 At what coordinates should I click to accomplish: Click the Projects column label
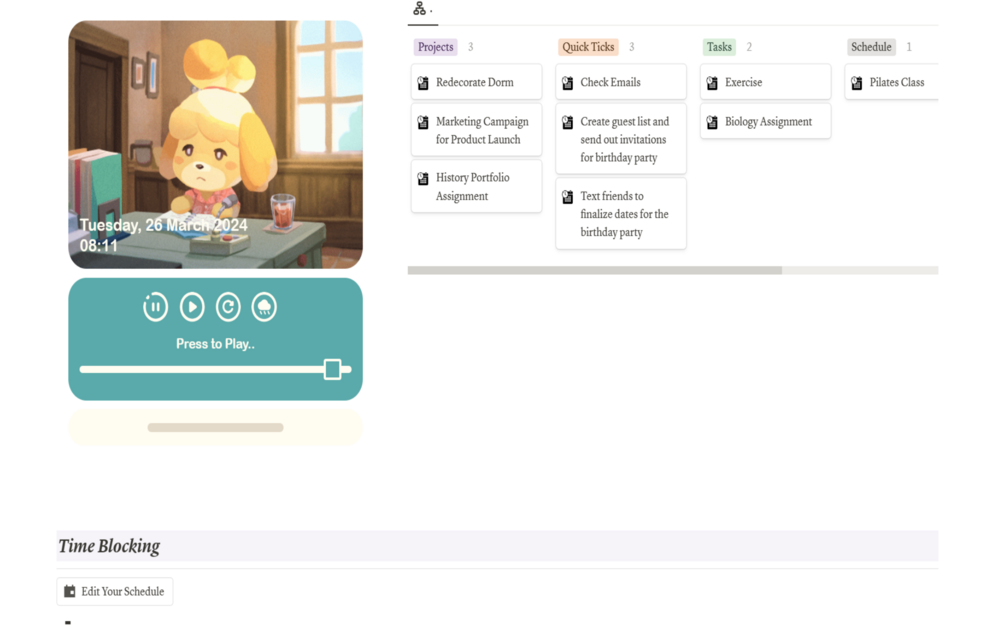(436, 47)
